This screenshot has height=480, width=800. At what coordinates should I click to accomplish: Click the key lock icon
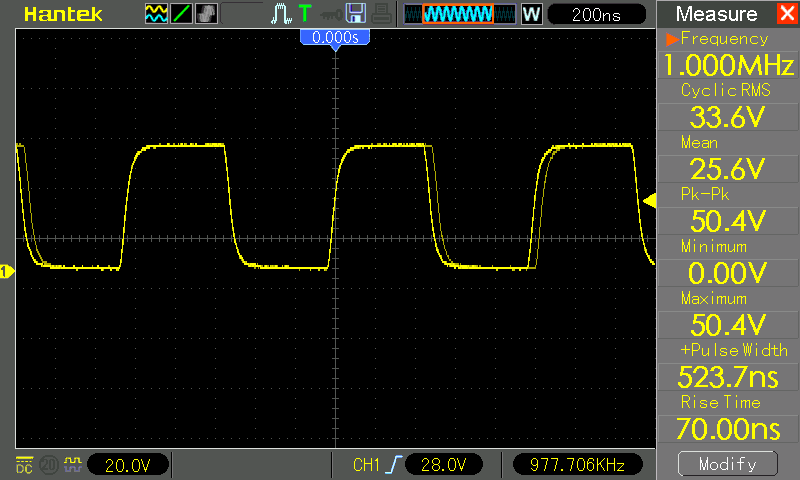[x=331, y=14]
